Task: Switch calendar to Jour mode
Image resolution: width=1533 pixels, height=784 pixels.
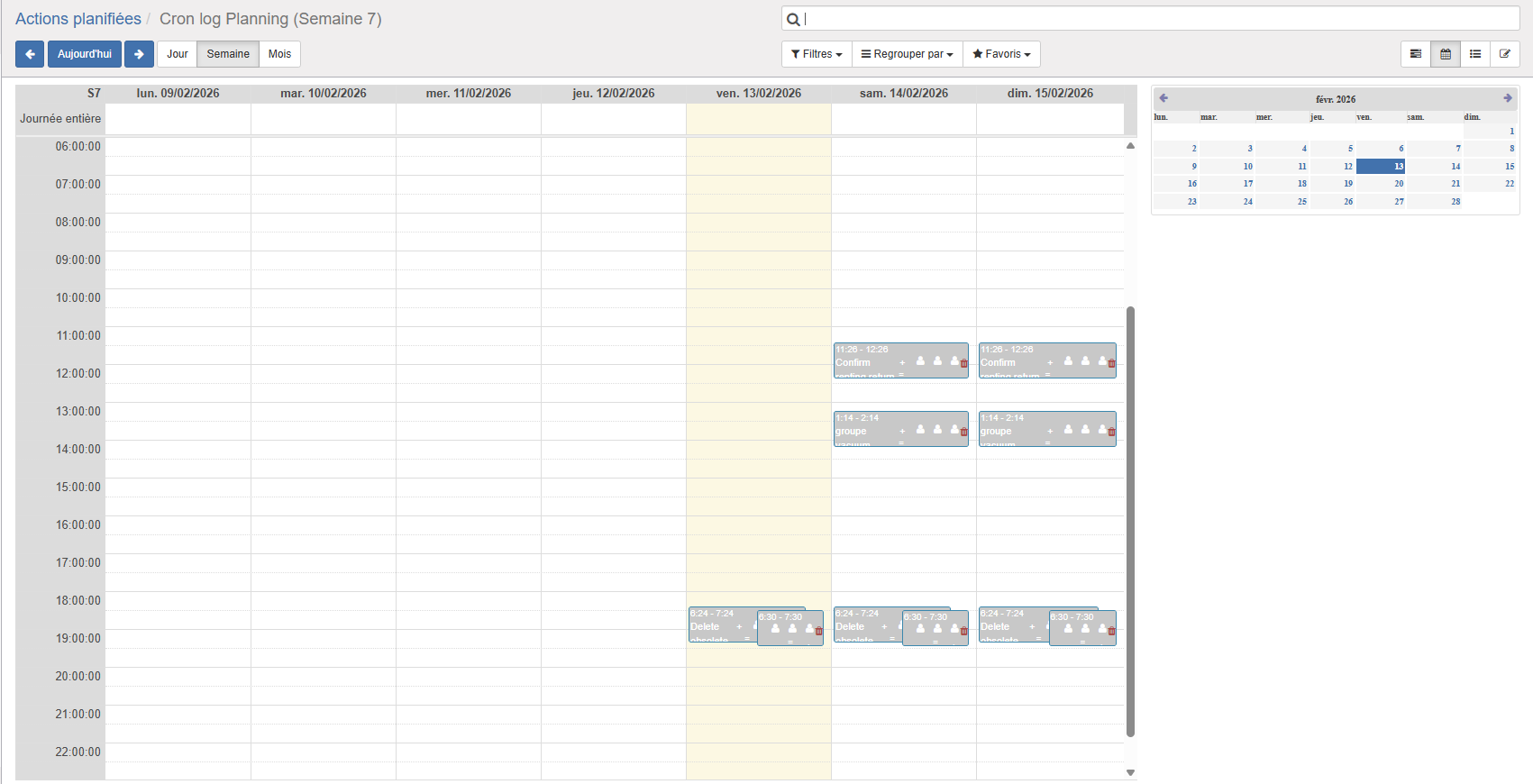Action: pos(178,54)
